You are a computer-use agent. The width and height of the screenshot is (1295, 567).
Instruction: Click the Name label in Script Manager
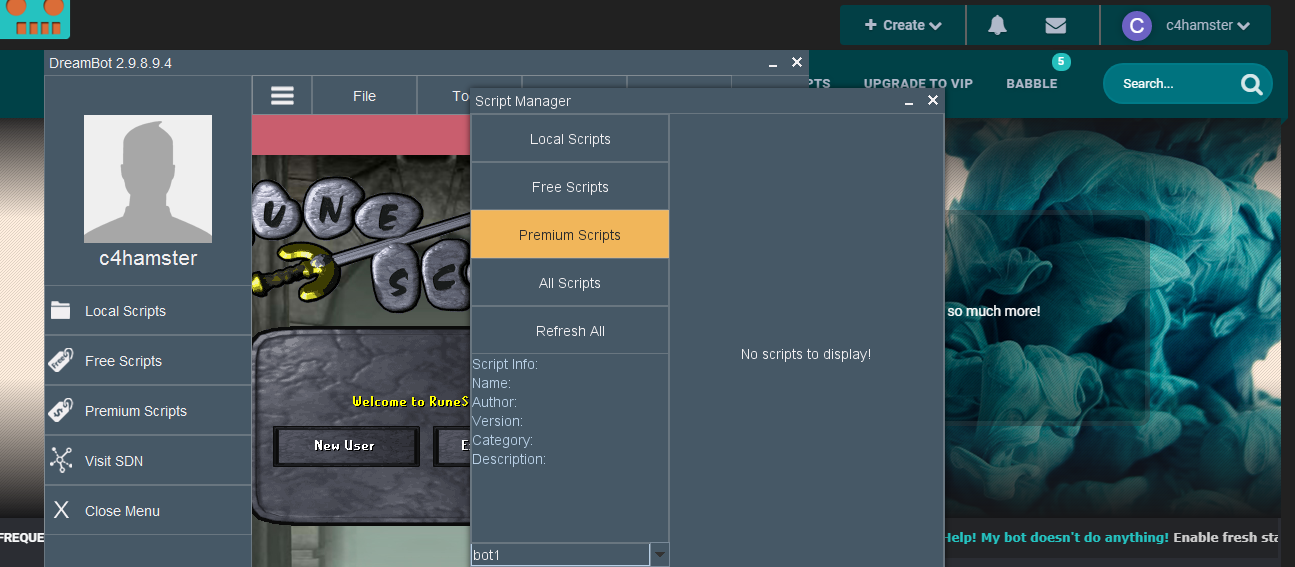pos(491,383)
